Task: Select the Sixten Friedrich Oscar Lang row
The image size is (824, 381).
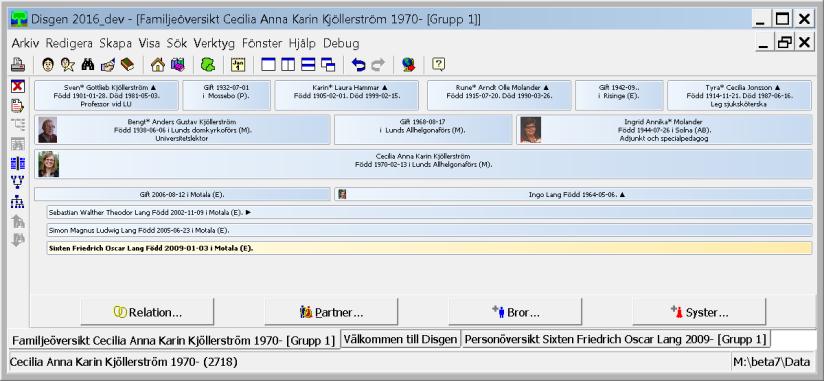Action: click(429, 248)
